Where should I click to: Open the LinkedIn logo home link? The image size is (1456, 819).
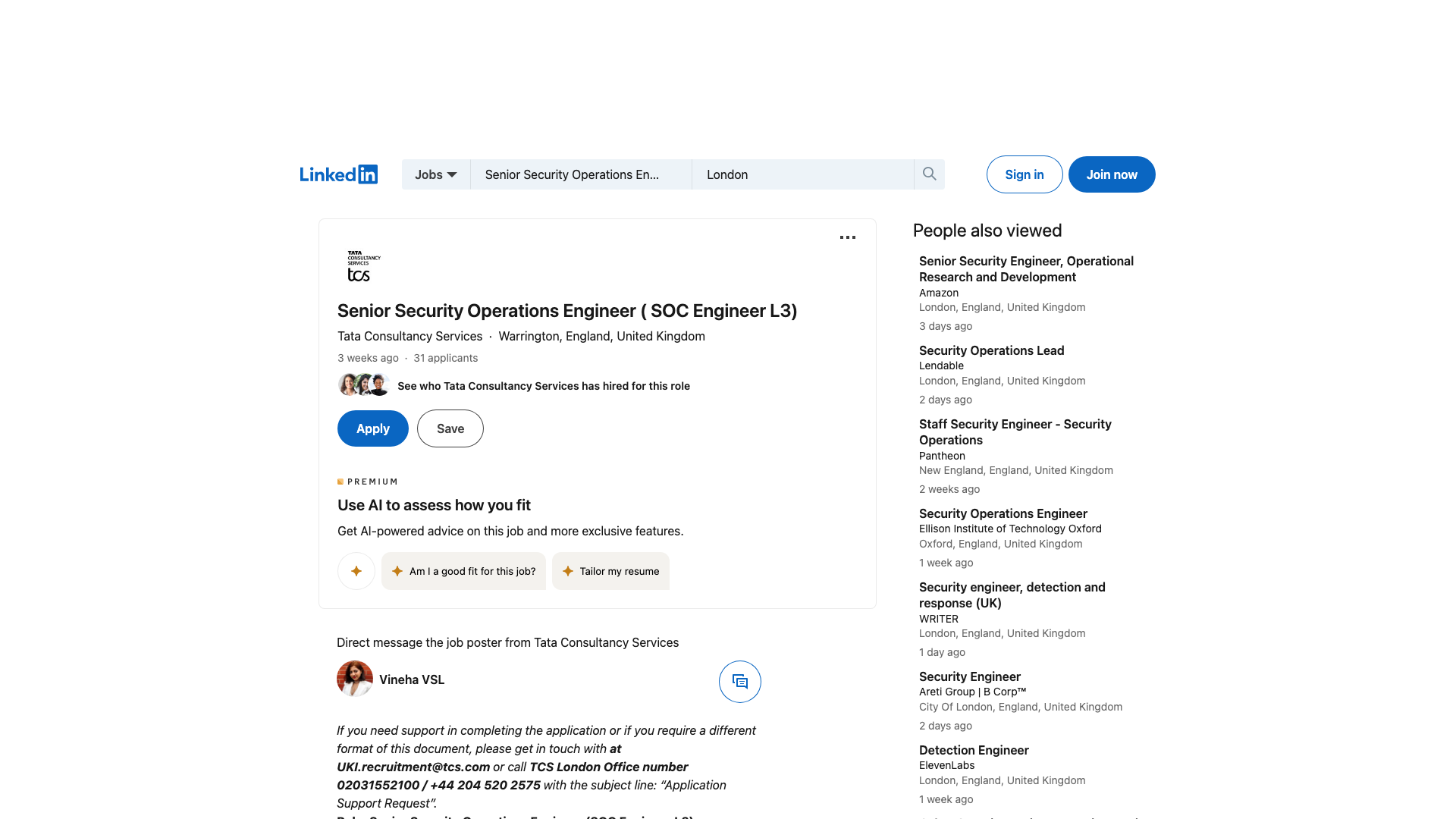tap(338, 174)
